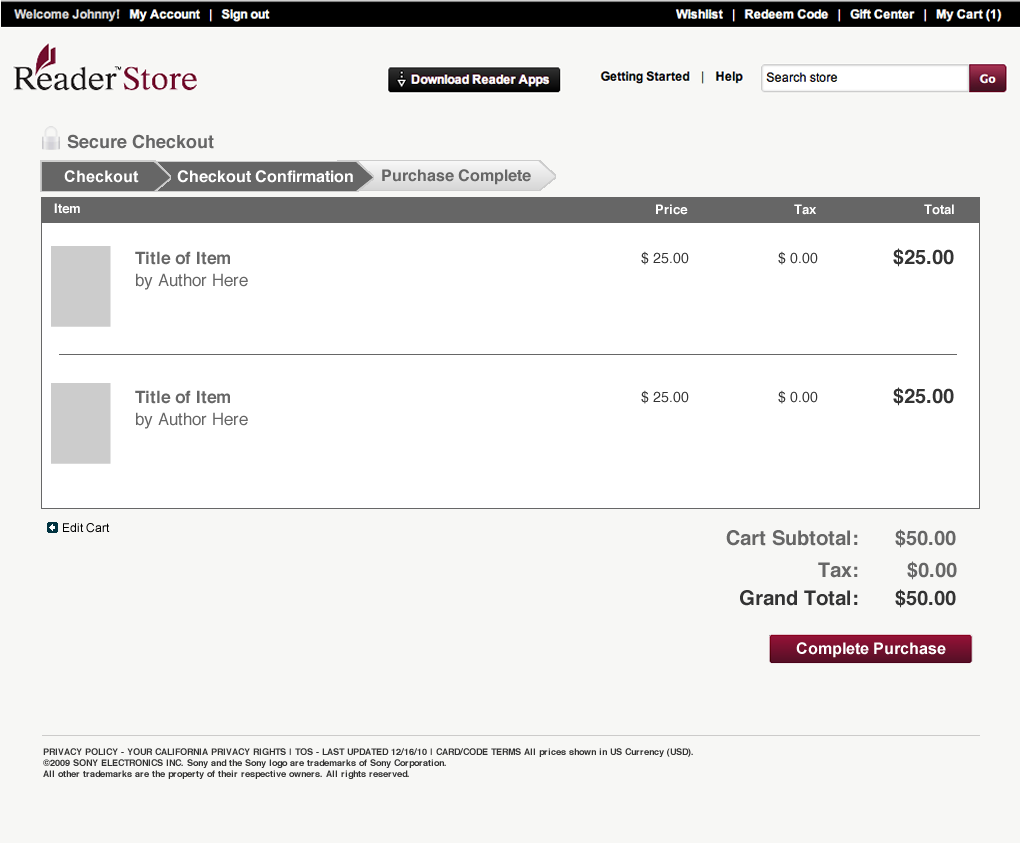Select the Checkout step tab
The image size is (1020, 843).
tap(101, 177)
